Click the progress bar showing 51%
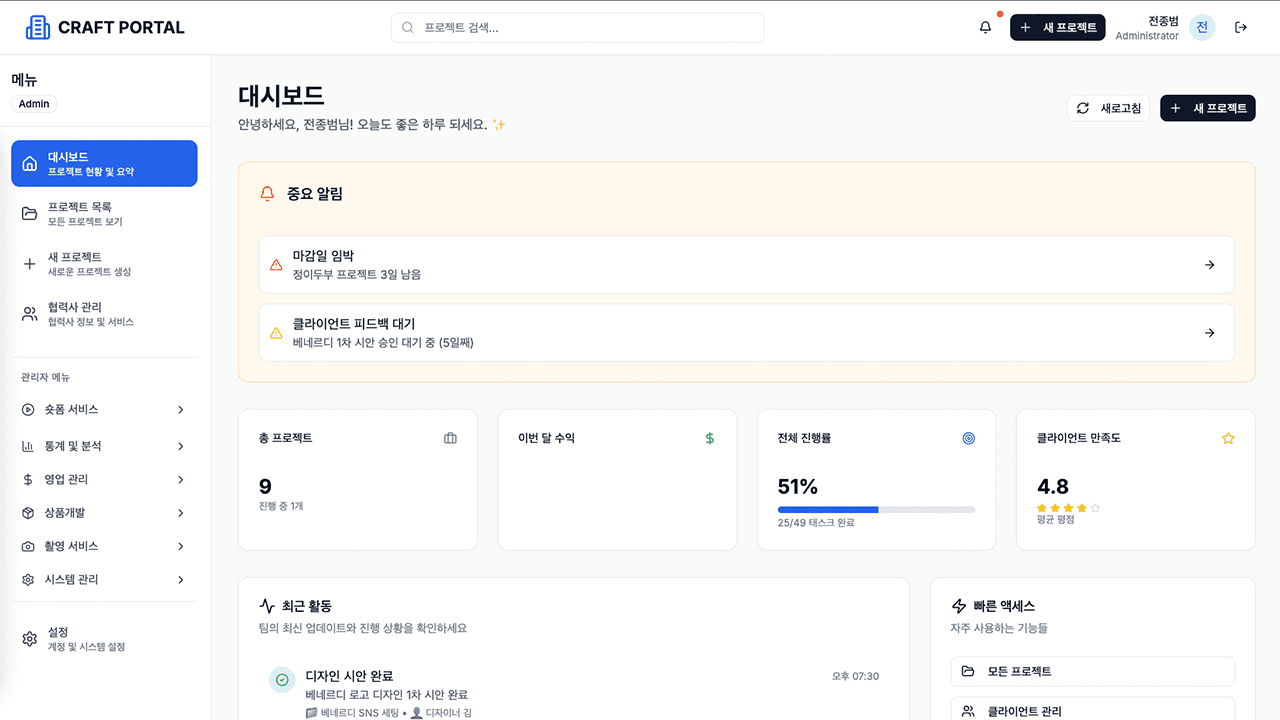Viewport: 1280px width, 720px height. (876, 509)
